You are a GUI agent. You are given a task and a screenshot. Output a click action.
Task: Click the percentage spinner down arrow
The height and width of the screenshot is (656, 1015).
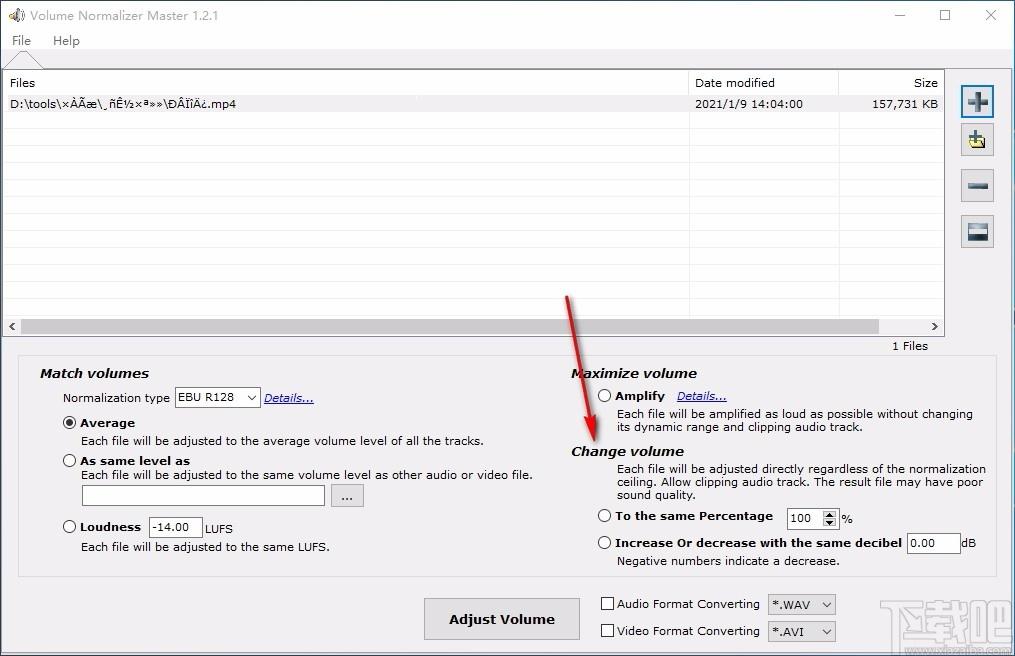[x=829, y=522]
